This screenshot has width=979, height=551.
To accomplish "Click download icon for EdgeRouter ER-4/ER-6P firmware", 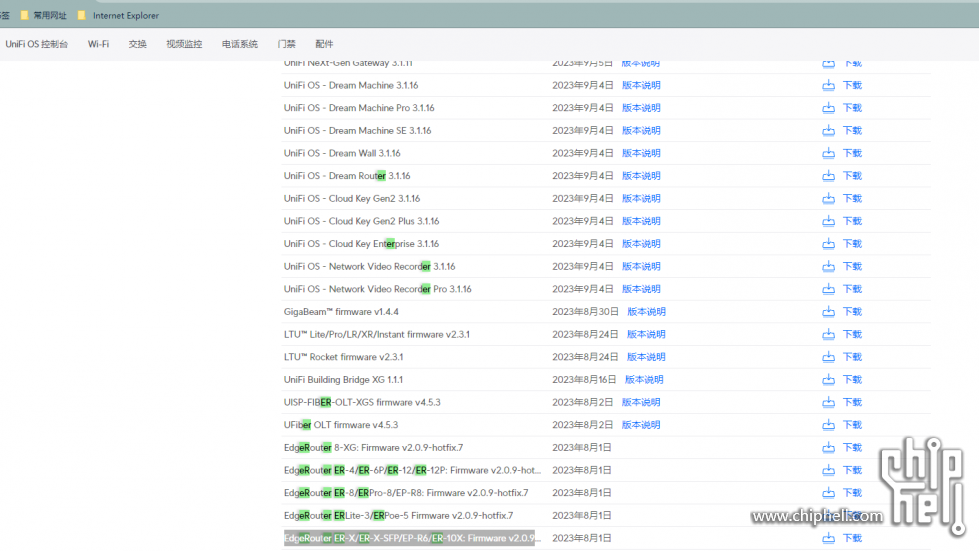I will (828, 471).
